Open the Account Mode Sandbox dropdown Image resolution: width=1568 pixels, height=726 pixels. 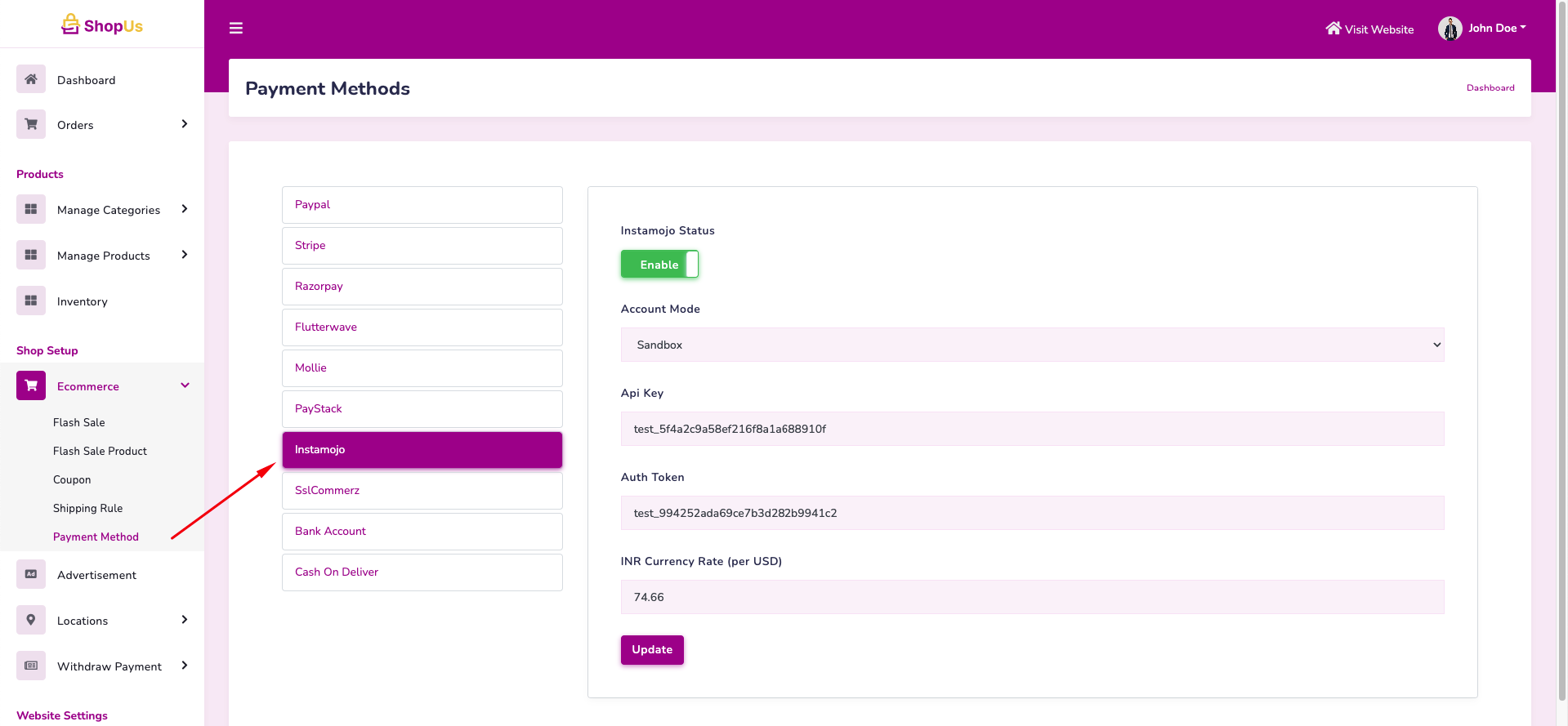(x=1031, y=345)
